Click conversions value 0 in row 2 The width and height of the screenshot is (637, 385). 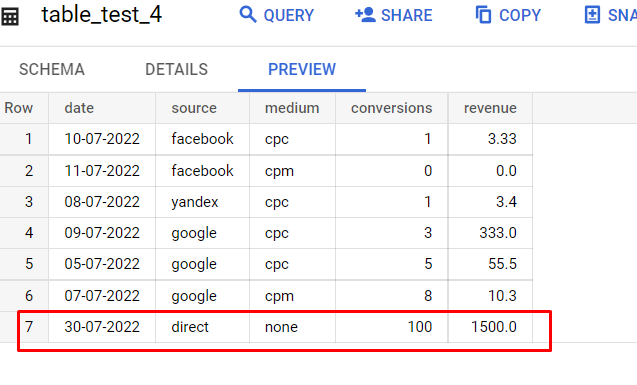coord(428,171)
